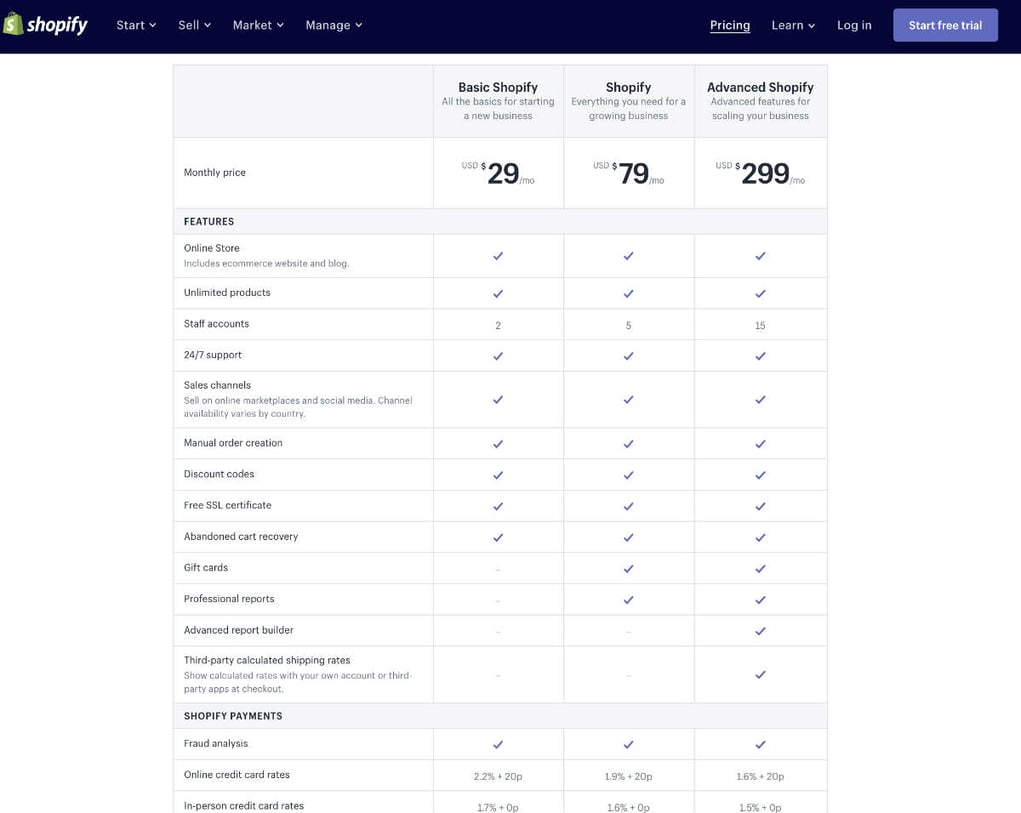Click the Fraud analysis checkmark under Basic Shopify
The width and height of the screenshot is (1021, 813).
click(497, 744)
